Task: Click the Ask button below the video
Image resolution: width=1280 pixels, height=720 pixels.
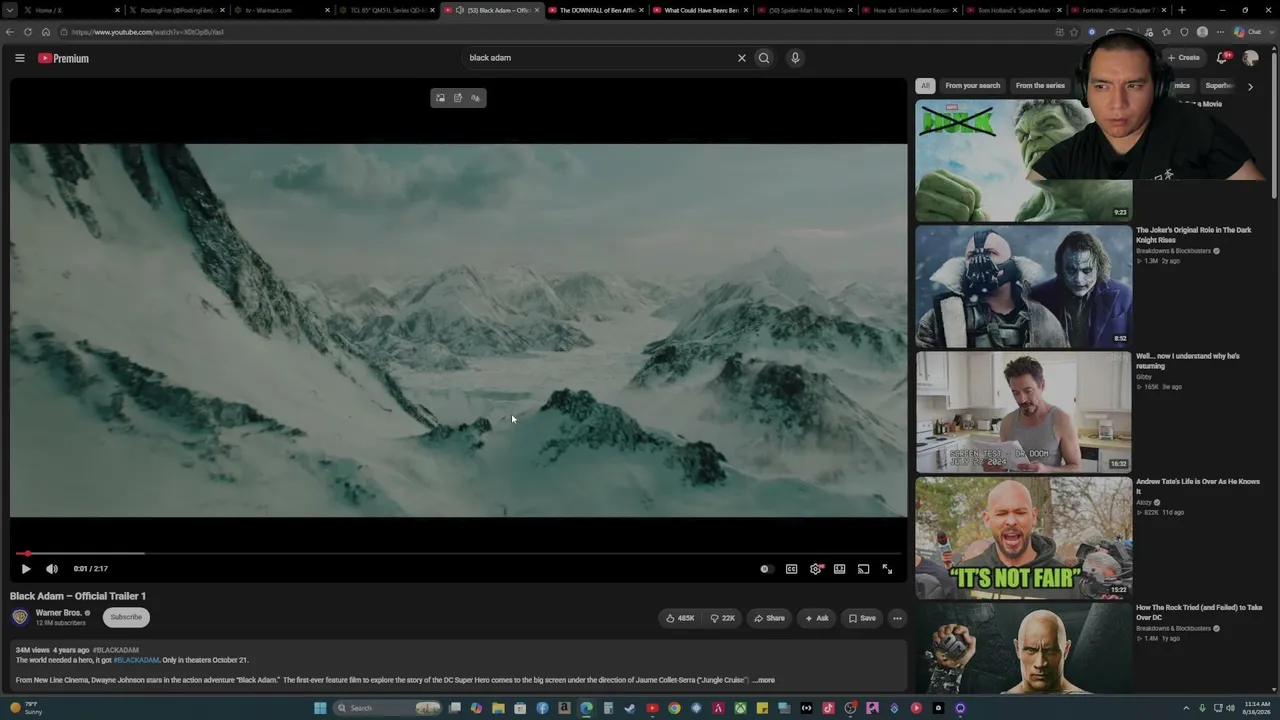Action: point(817,618)
